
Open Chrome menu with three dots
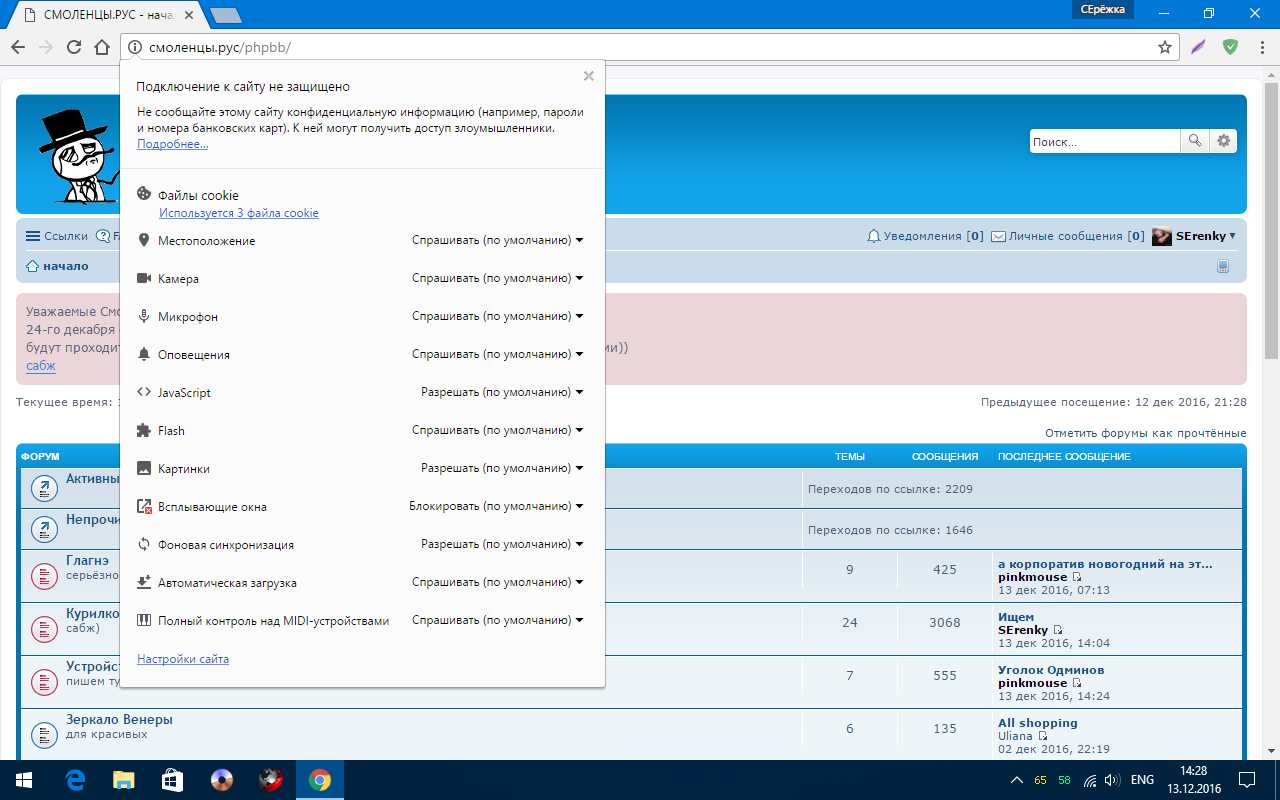1262,47
